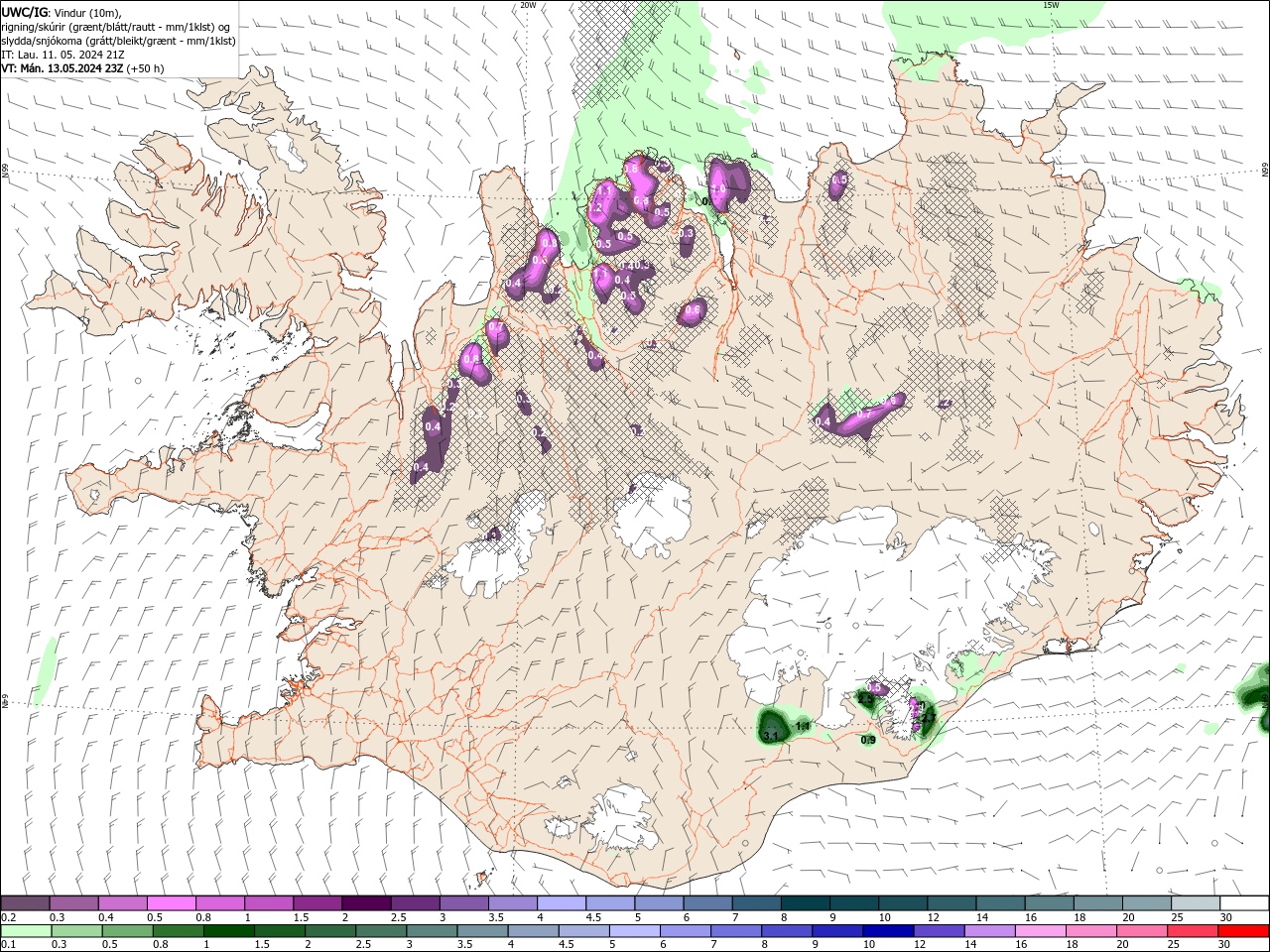Select the 'IT: Lau. 11. 05. 2024 21Z' line
This screenshot has width=1270, height=952.
(x=62, y=55)
